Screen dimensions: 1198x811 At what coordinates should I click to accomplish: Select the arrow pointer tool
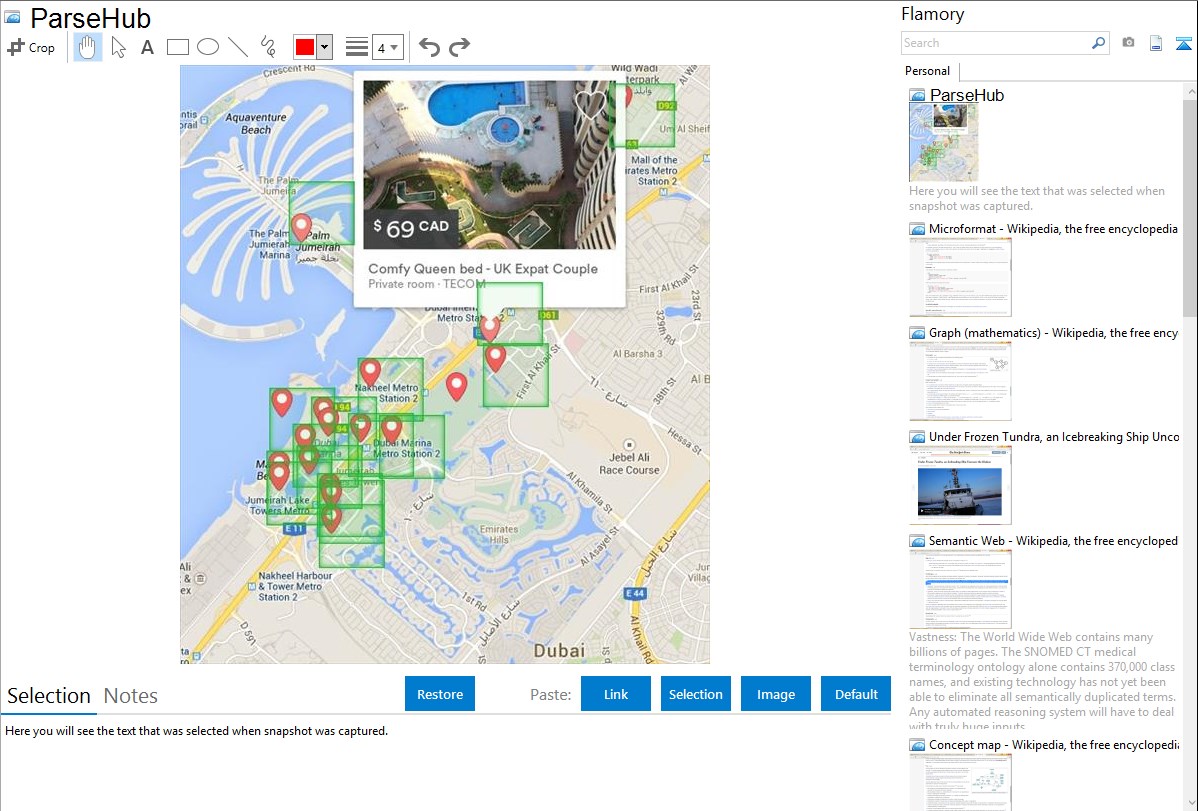point(118,47)
